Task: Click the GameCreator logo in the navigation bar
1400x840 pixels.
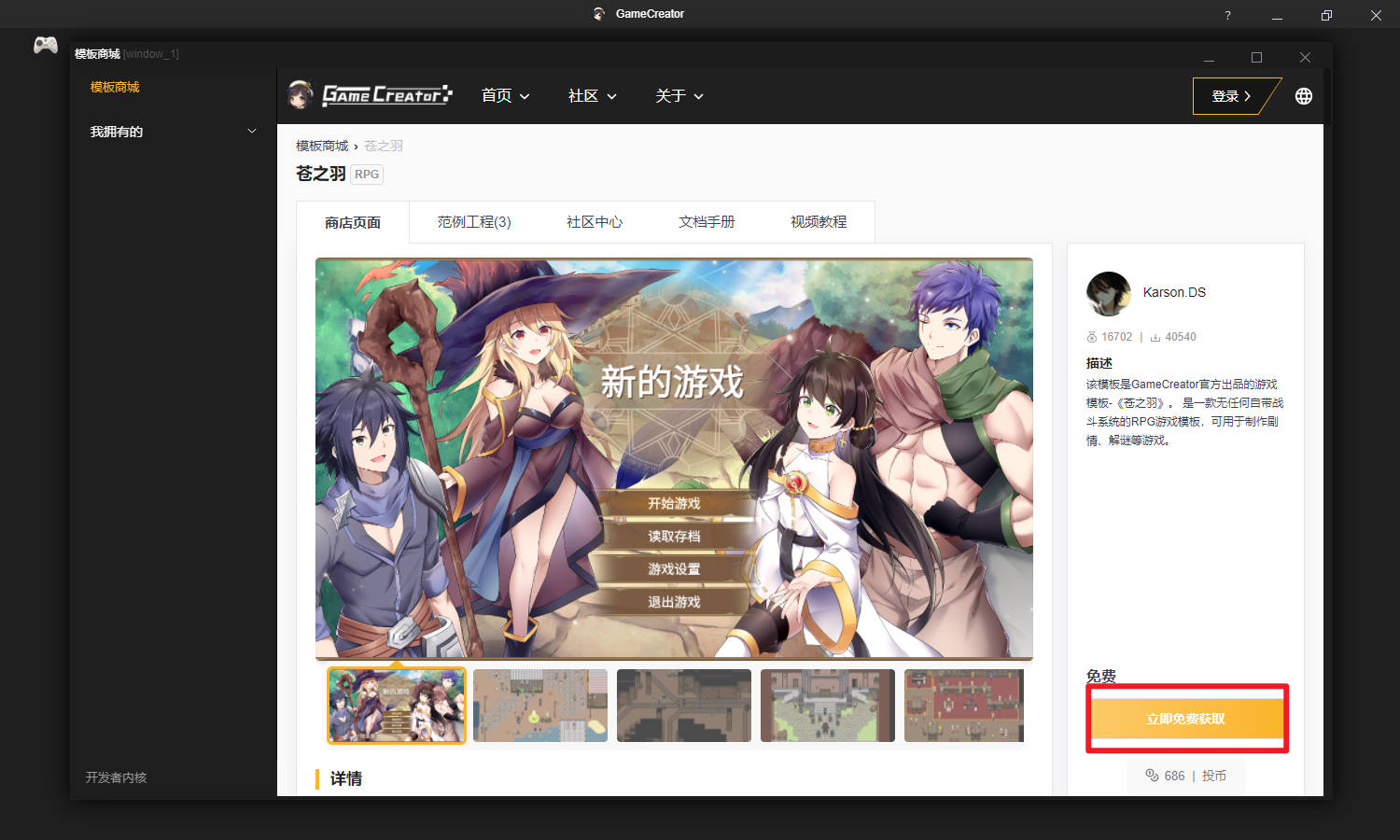Action: 387,94
